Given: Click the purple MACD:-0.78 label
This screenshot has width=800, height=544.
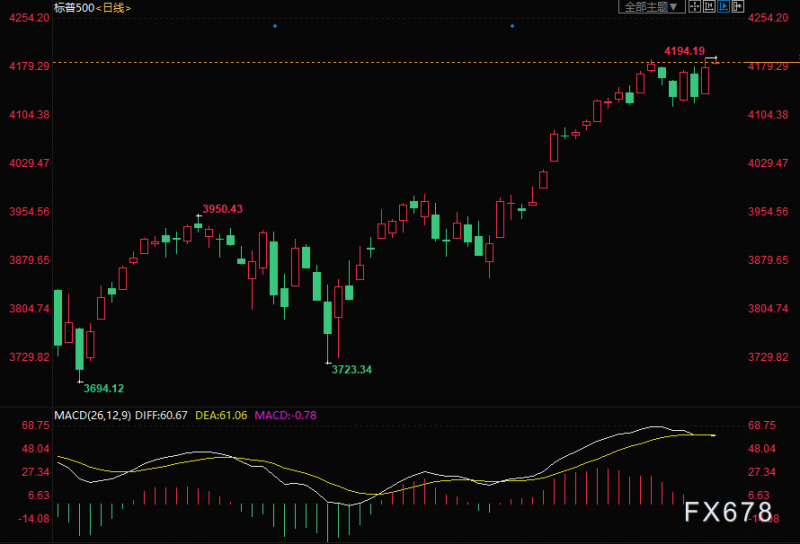Looking at the screenshot, I should [285, 415].
